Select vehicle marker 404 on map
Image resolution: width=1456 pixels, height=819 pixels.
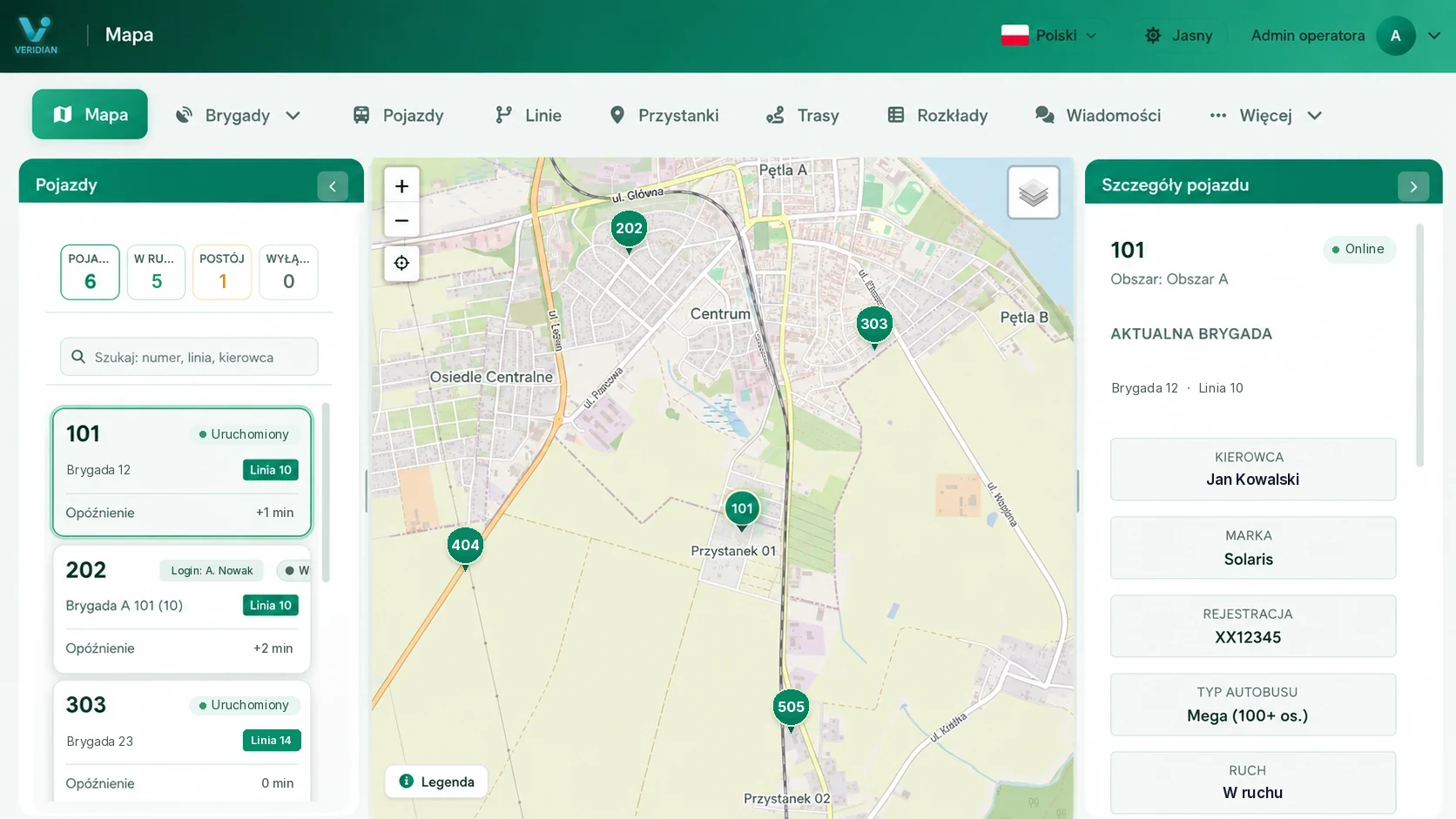click(465, 547)
